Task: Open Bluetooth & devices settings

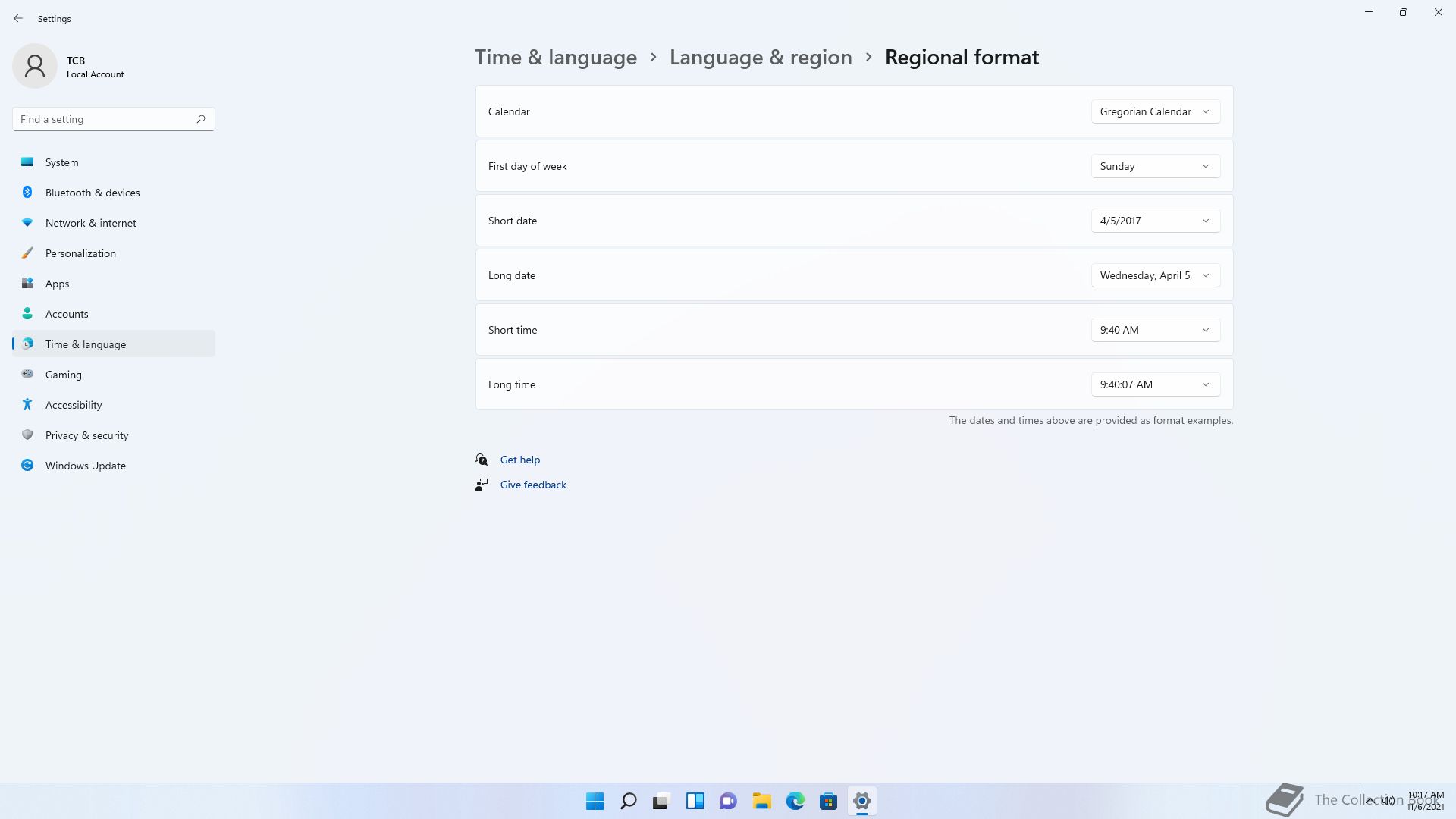Action: pyautogui.click(x=114, y=193)
